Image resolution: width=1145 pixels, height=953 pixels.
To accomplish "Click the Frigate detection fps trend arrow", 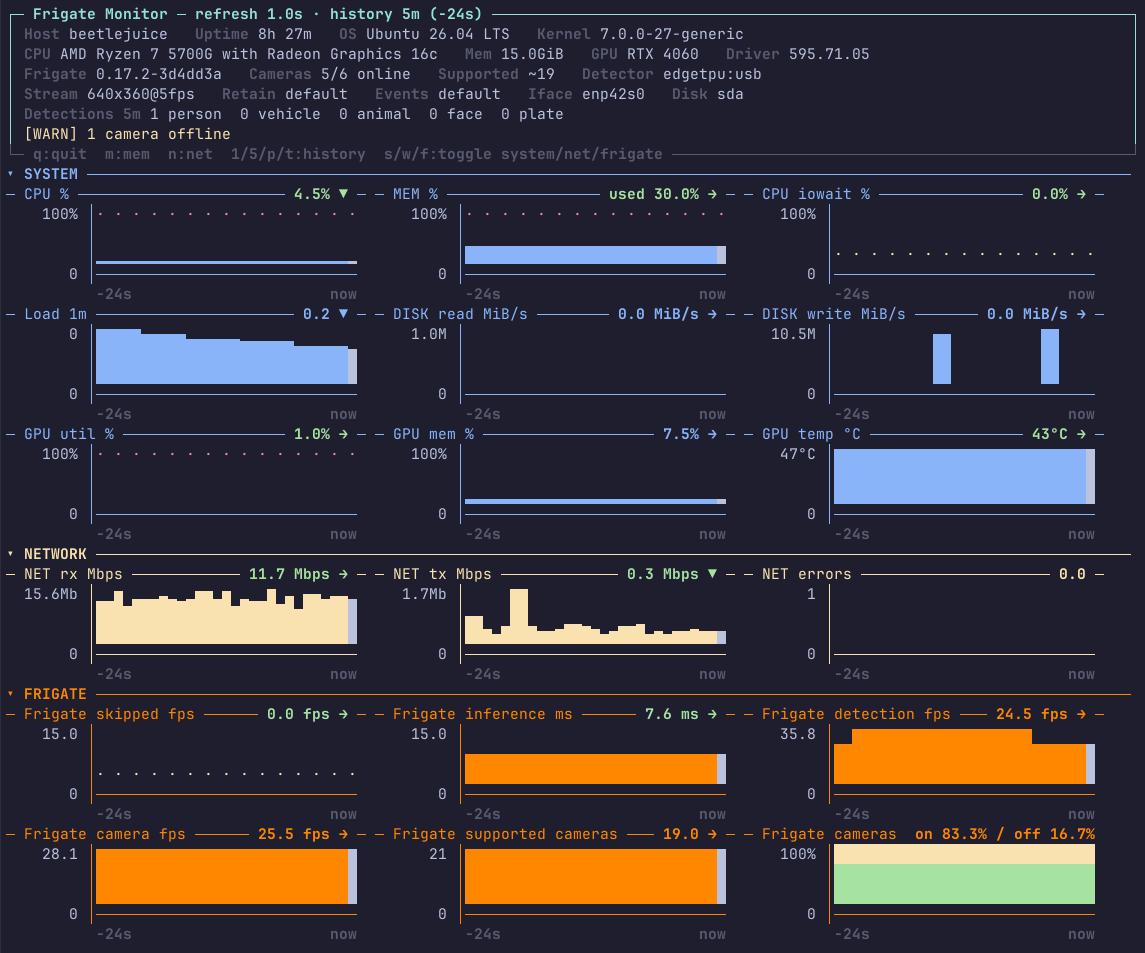I will click(1081, 714).
